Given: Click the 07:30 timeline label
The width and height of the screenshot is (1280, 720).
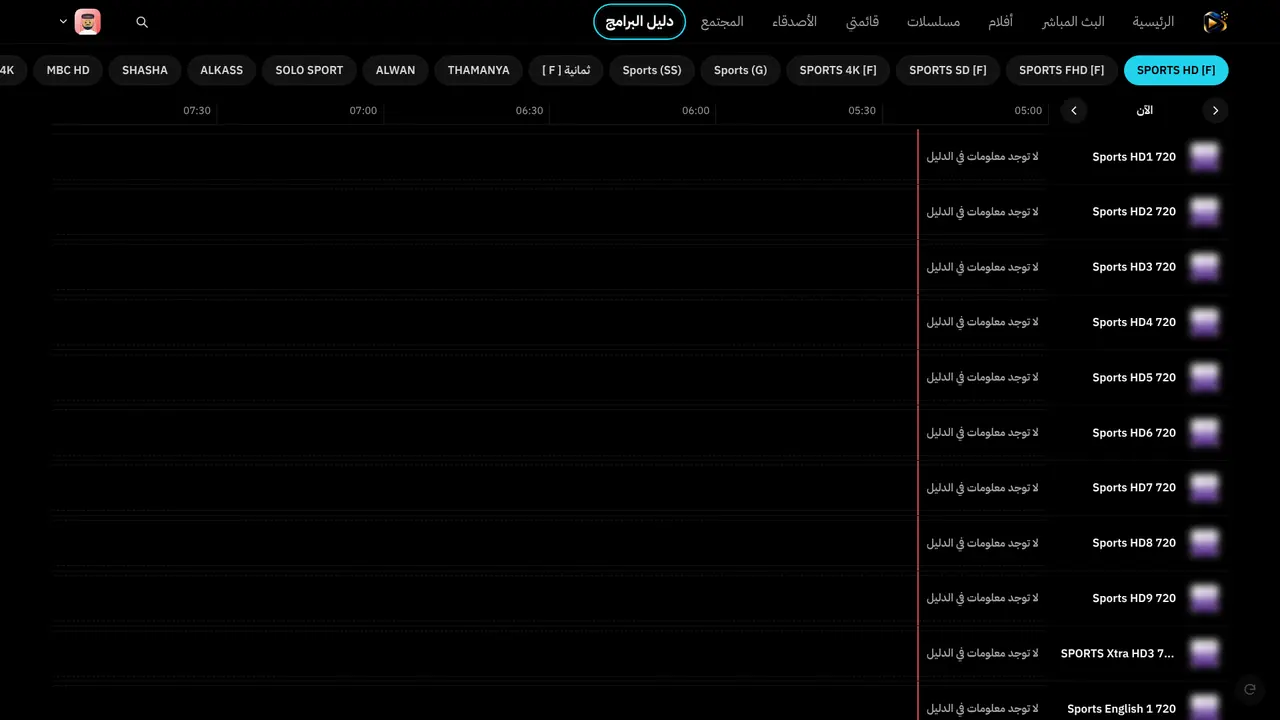Looking at the screenshot, I should [197, 111].
